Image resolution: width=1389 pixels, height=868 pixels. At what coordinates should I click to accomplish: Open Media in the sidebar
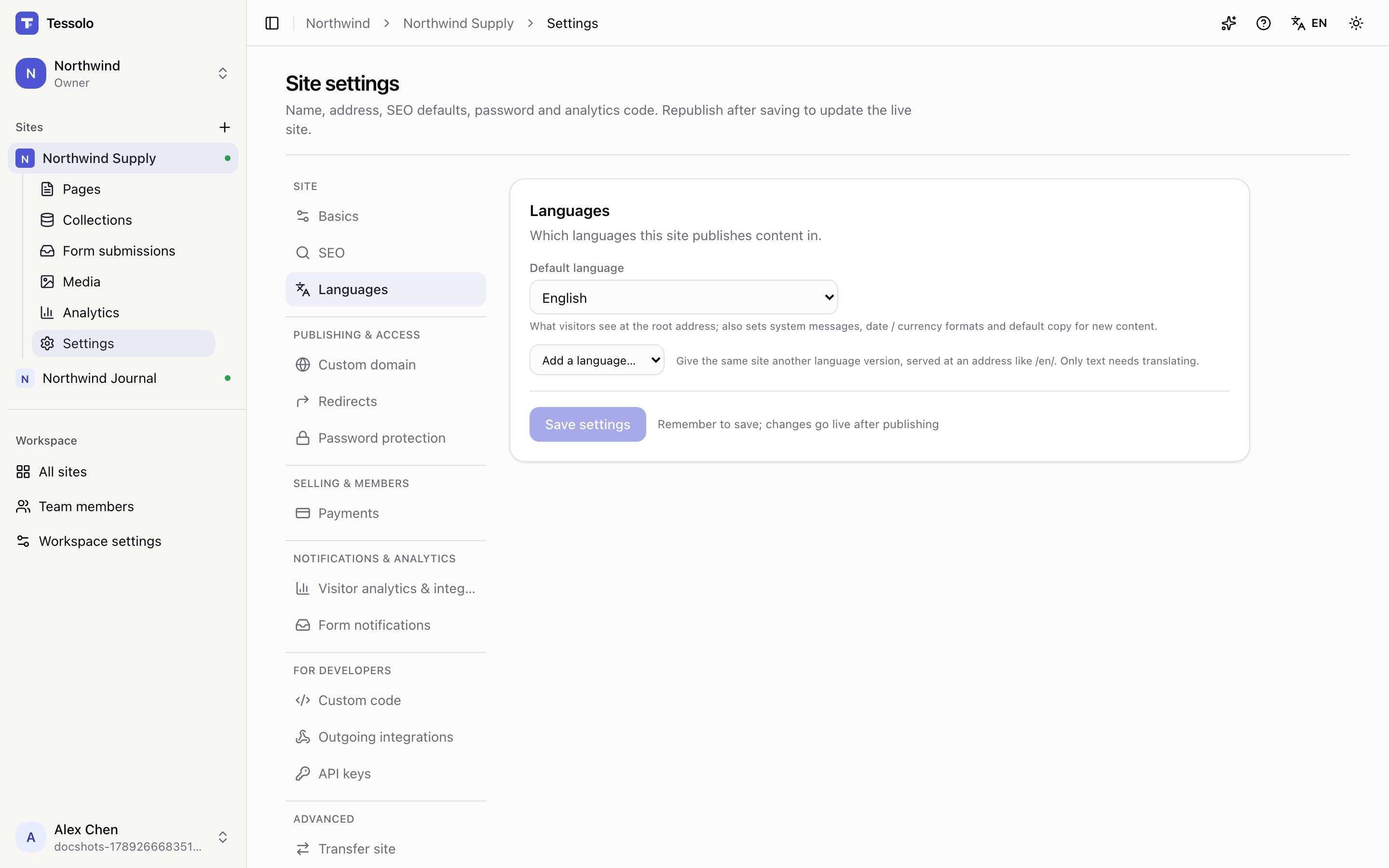(123, 282)
